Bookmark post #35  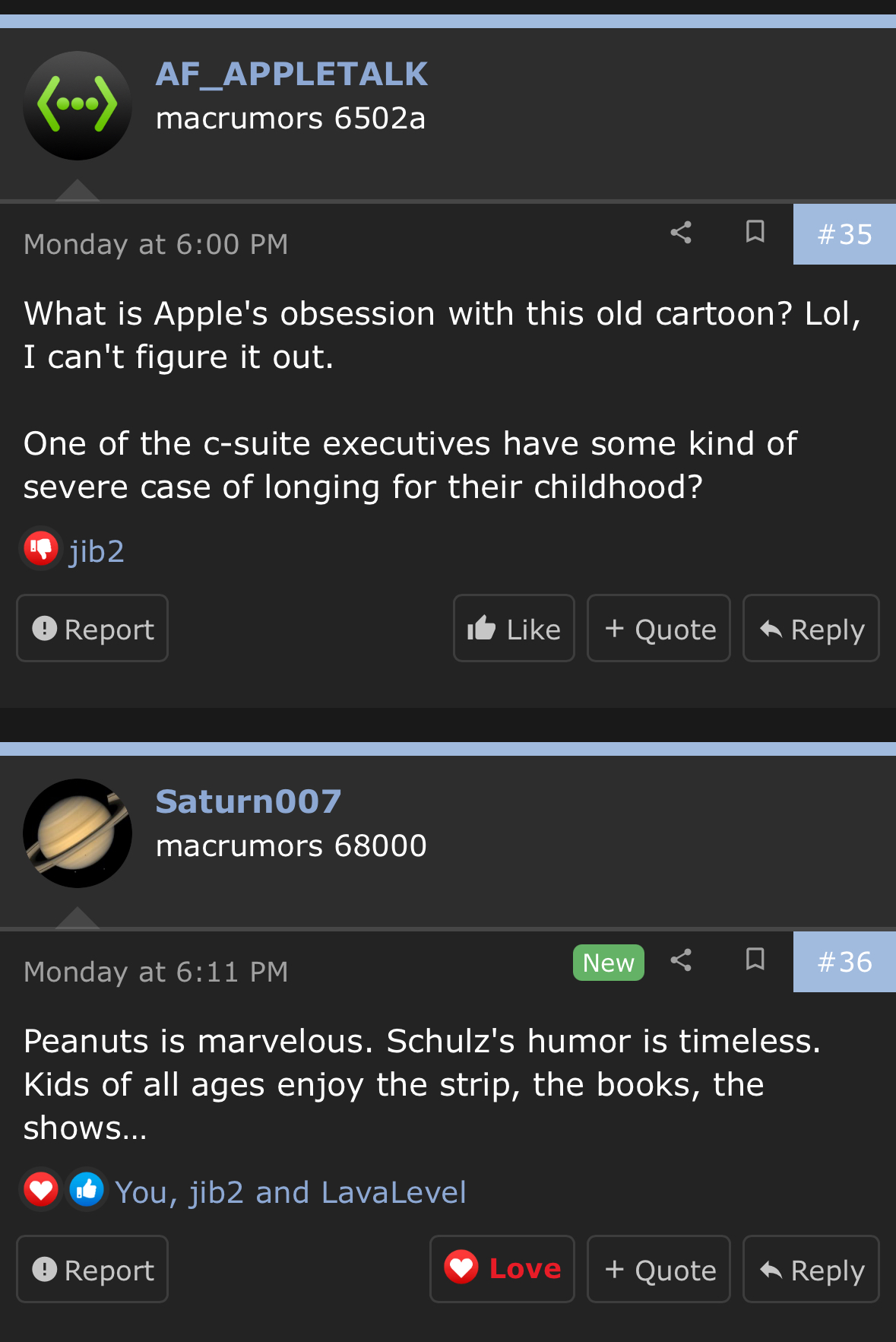coord(755,232)
